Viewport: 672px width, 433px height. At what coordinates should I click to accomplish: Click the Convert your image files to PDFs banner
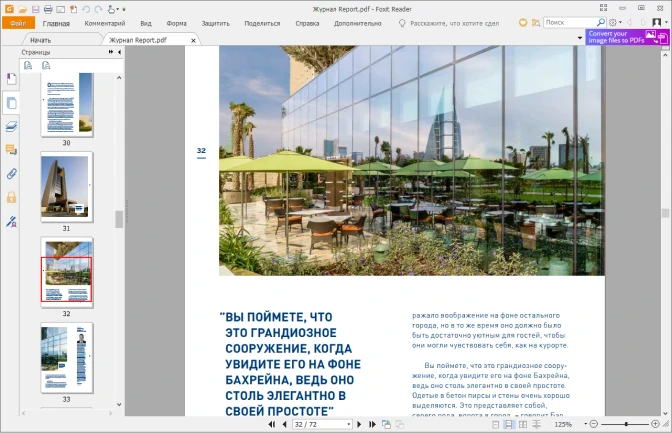point(627,37)
